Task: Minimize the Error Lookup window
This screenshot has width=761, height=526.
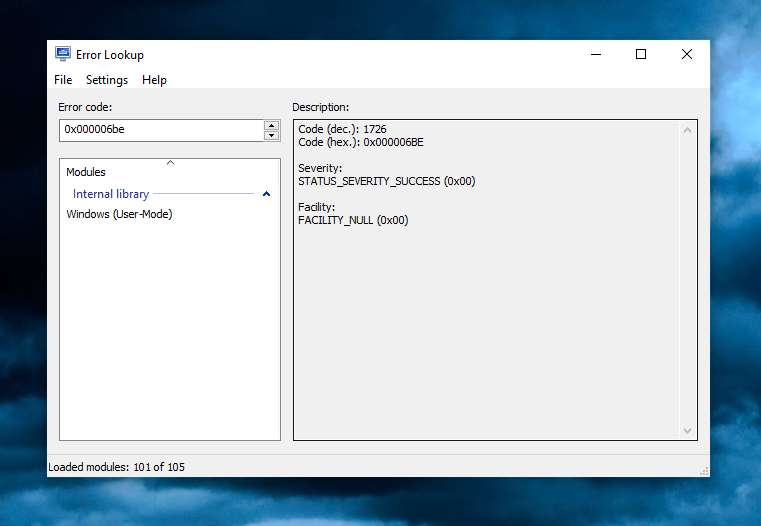Action: (596, 54)
